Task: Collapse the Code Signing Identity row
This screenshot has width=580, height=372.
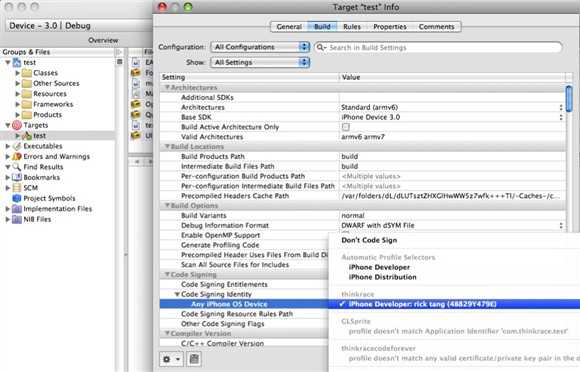Action: [x=177, y=294]
